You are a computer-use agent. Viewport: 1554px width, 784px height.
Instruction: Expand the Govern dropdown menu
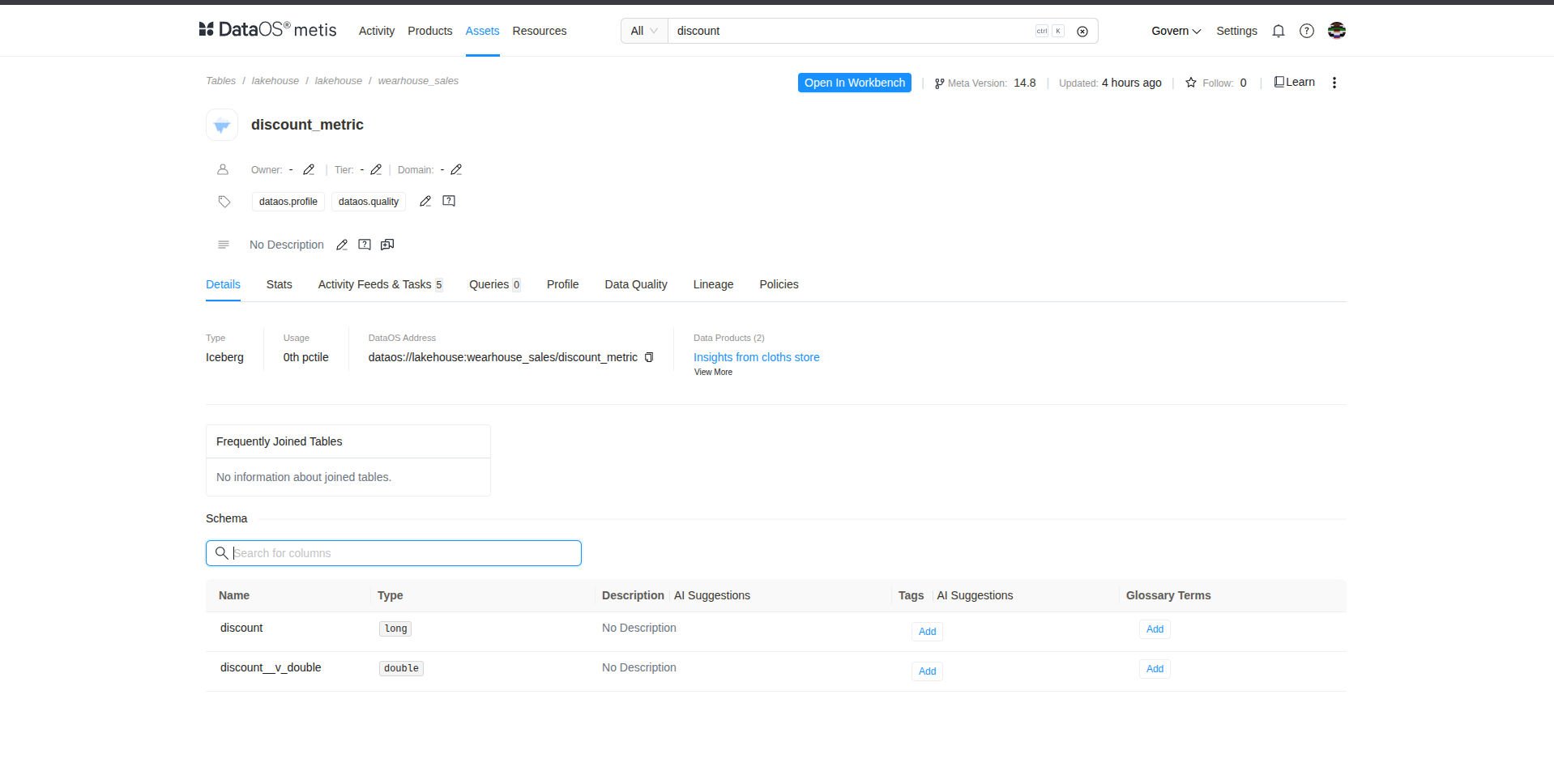pyautogui.click(x=1175, y=31)
